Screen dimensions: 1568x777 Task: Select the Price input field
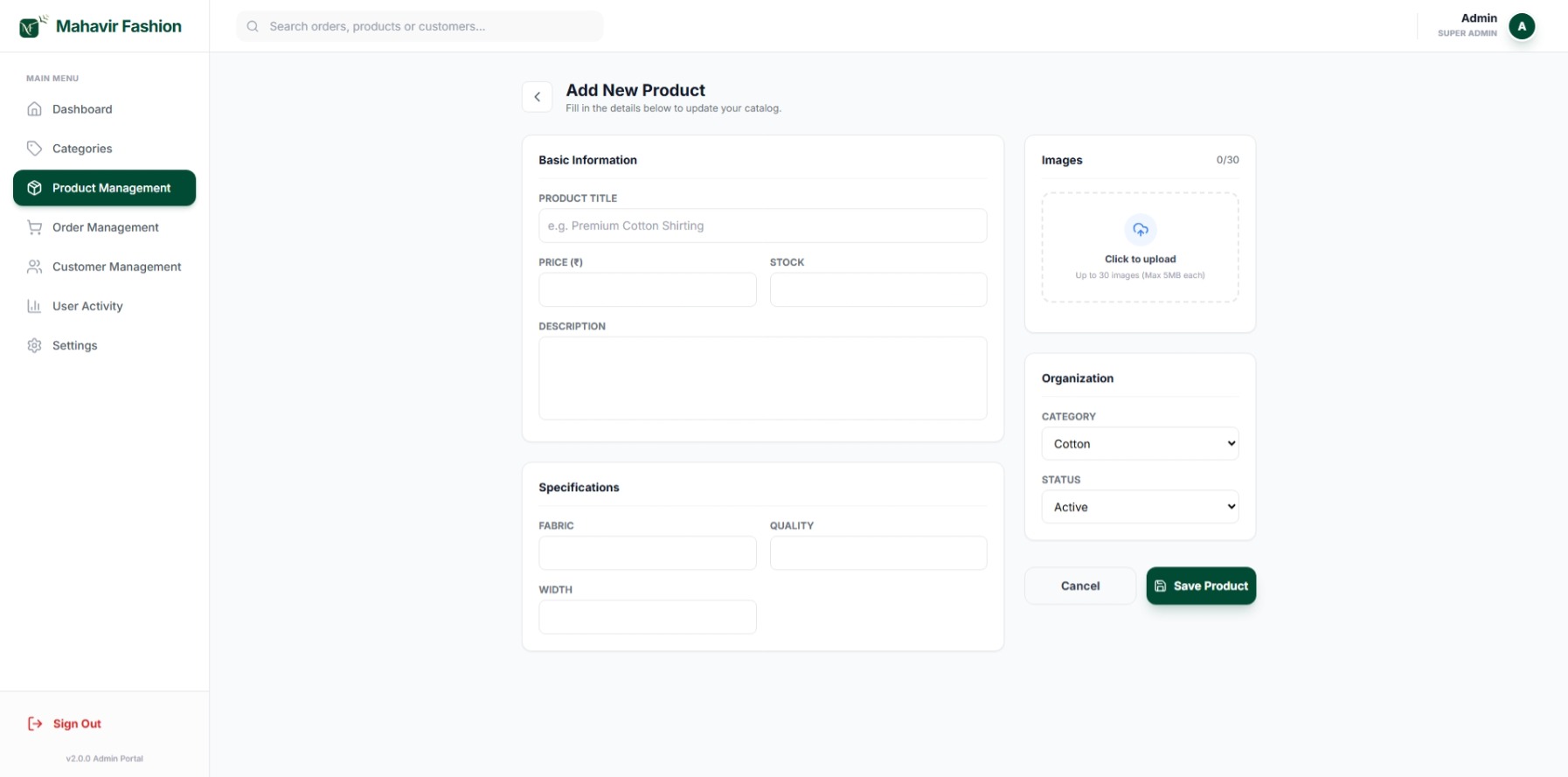(647, 289)
